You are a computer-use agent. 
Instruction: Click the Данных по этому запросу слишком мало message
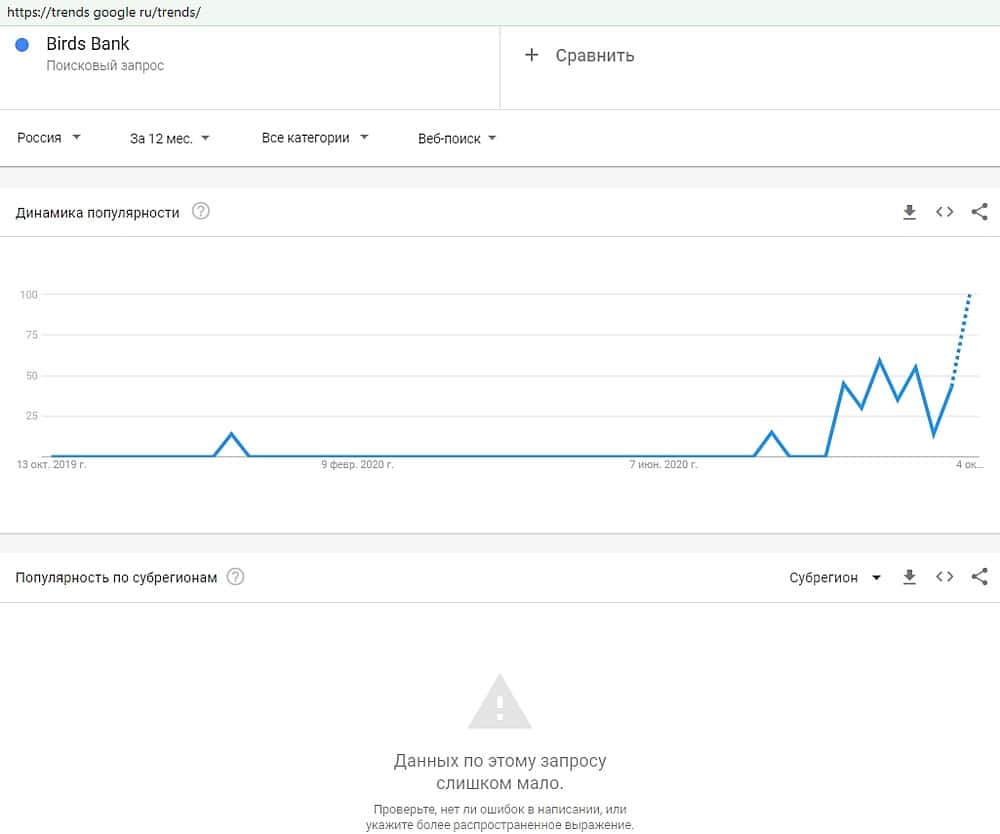[500, 772]
